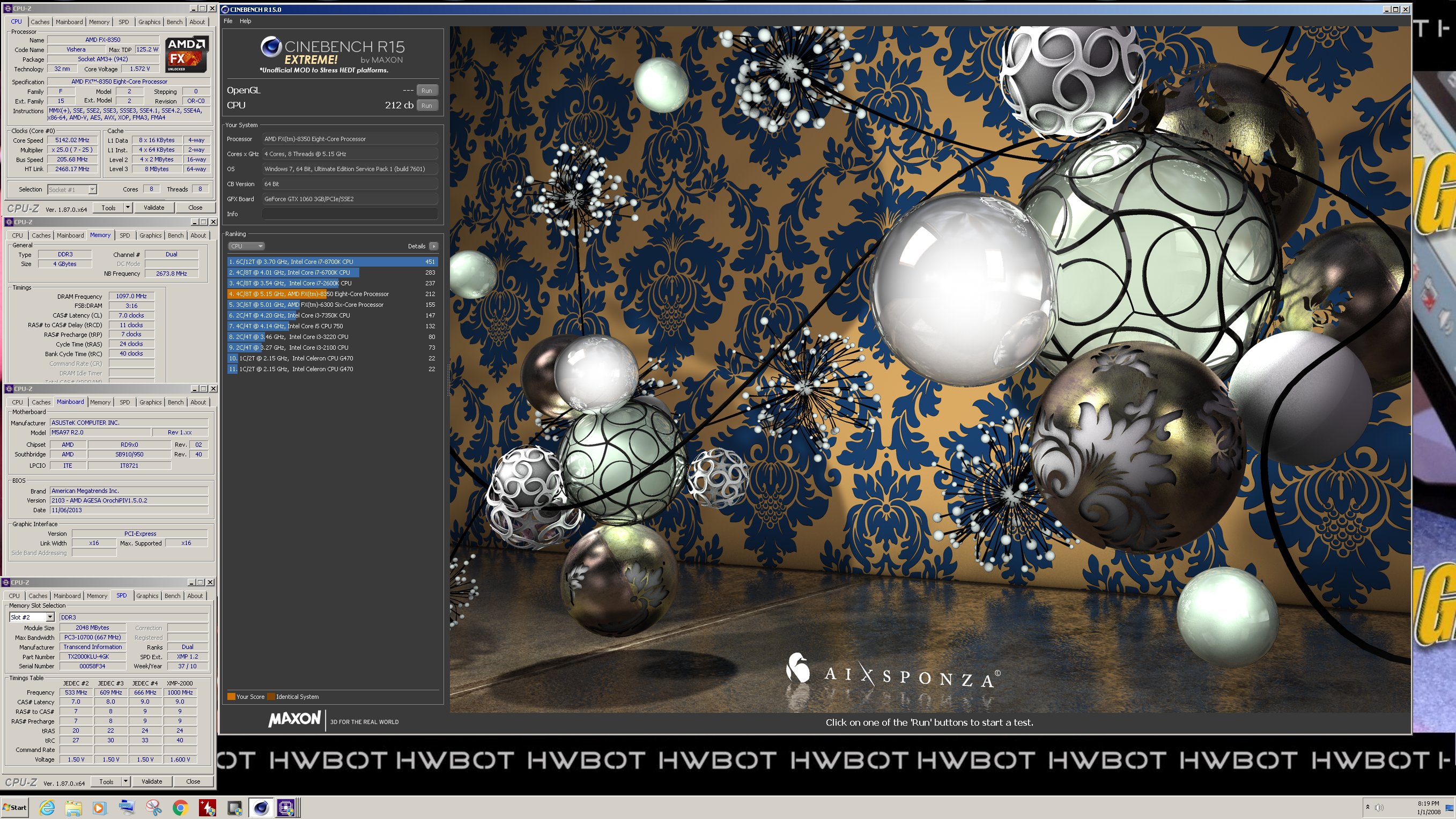Run the CPU benchmark test
1456x819 pixels.
point(427,106)
